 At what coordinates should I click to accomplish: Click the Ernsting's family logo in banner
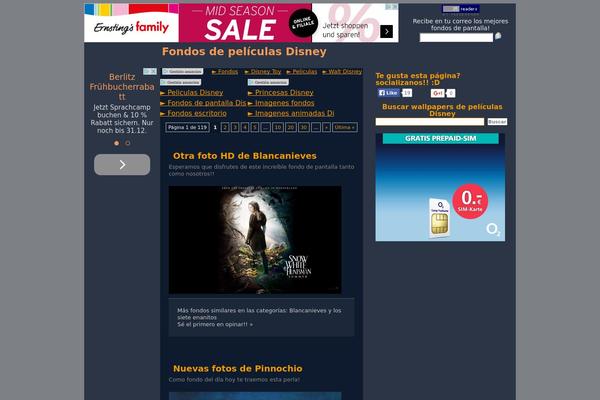point(131,28)
